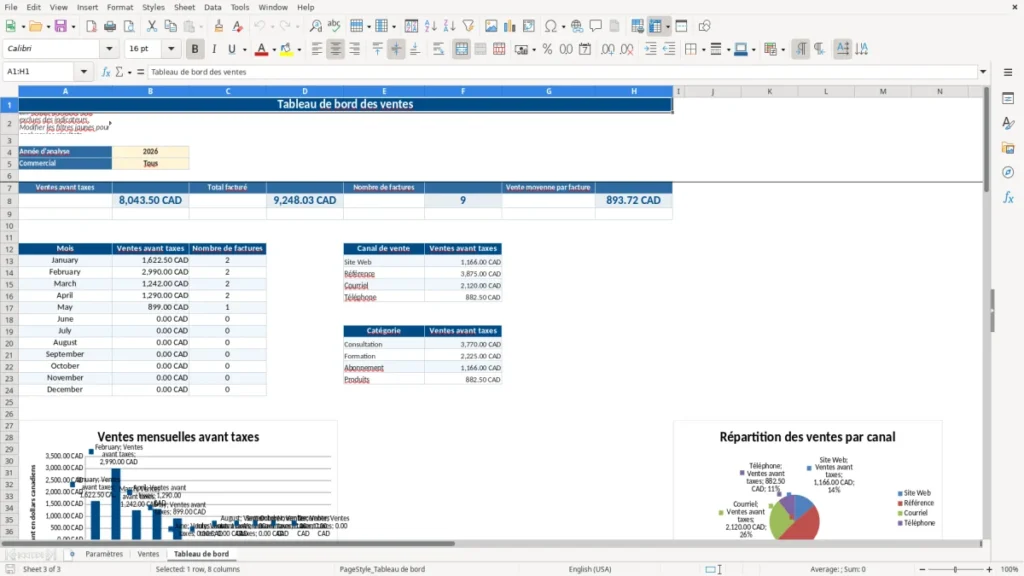Viewport: 1024px width, 576px height.
Task: Open the sidebar Navigator icon
Action: [x=1008, y=172]
